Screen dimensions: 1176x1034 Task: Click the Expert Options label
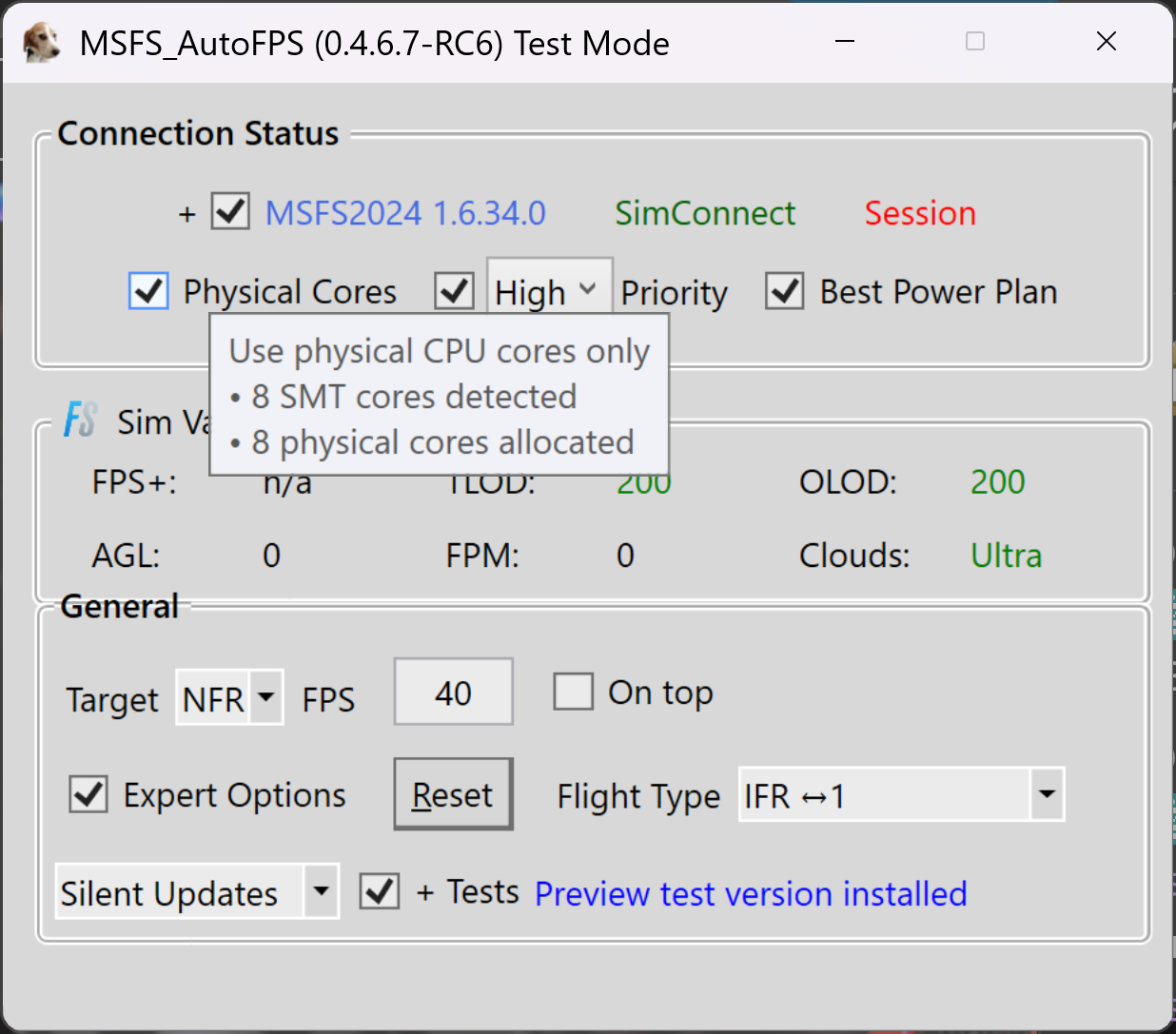[x=235, y=794]
